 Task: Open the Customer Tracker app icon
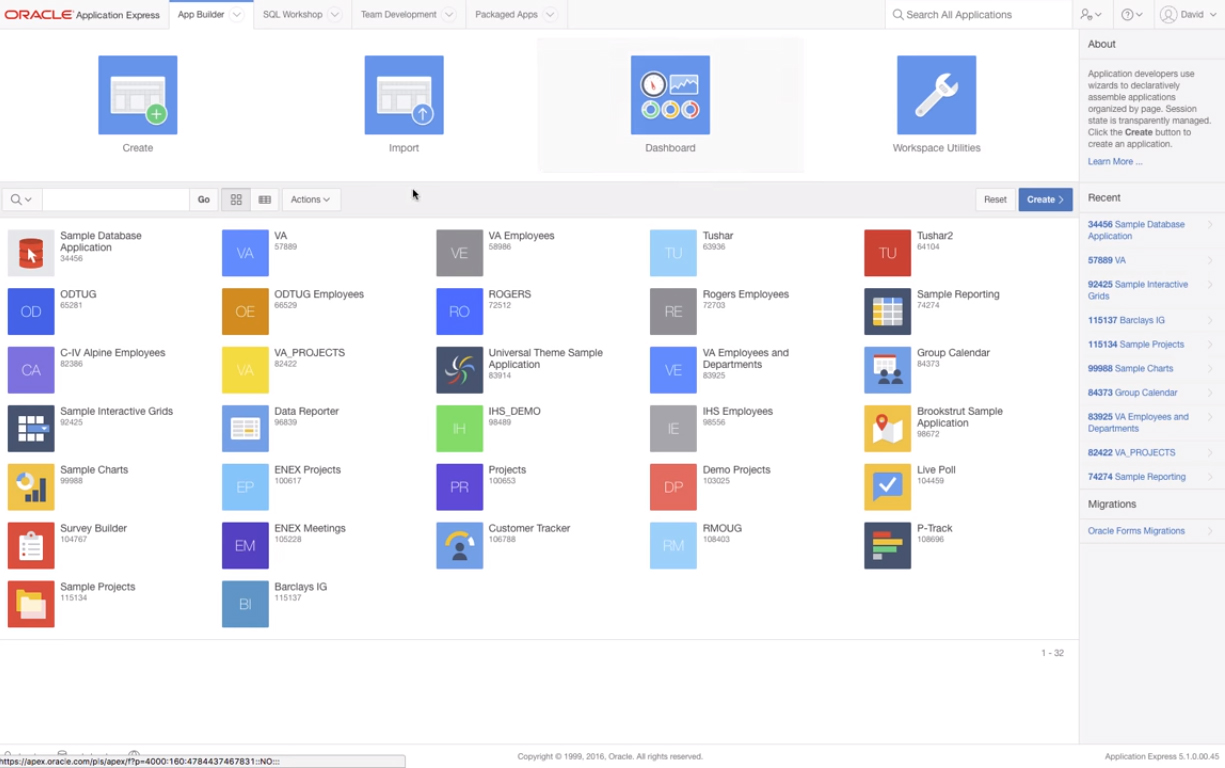(x=459, y=546)
